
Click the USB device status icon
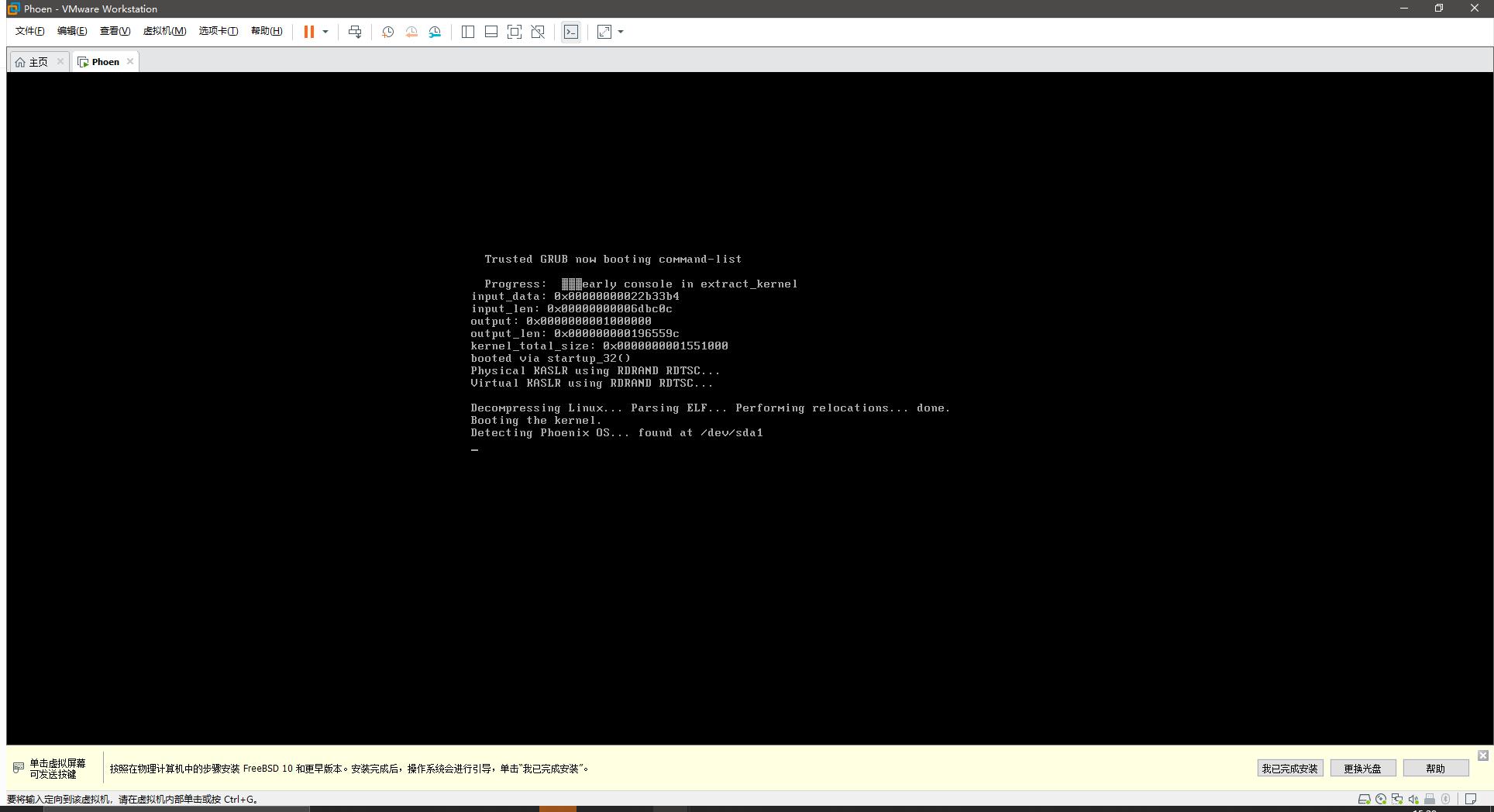pyautogui.click(x=1430, y=799)
